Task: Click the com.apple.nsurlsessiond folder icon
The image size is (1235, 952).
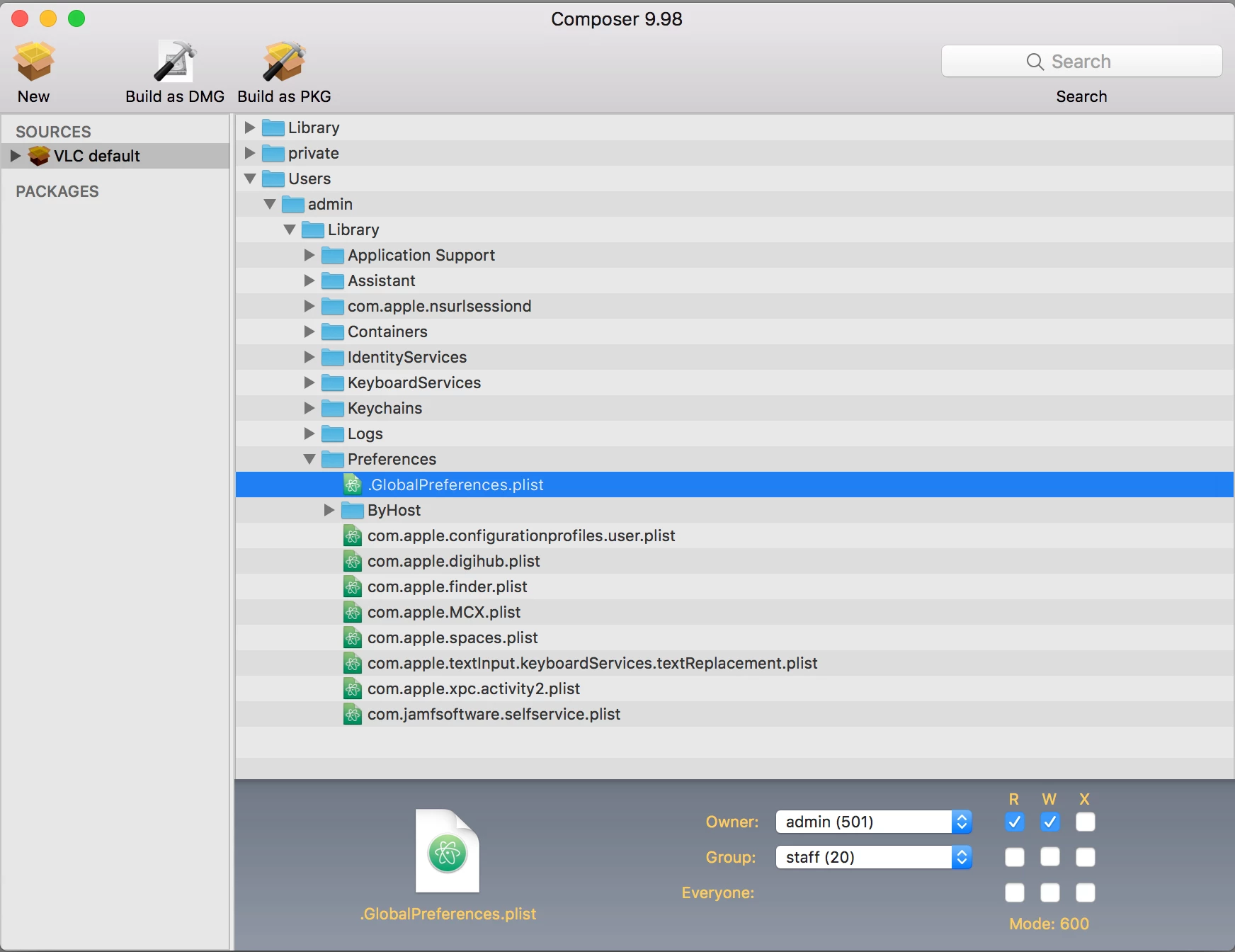Action: [x=333, y=307]
